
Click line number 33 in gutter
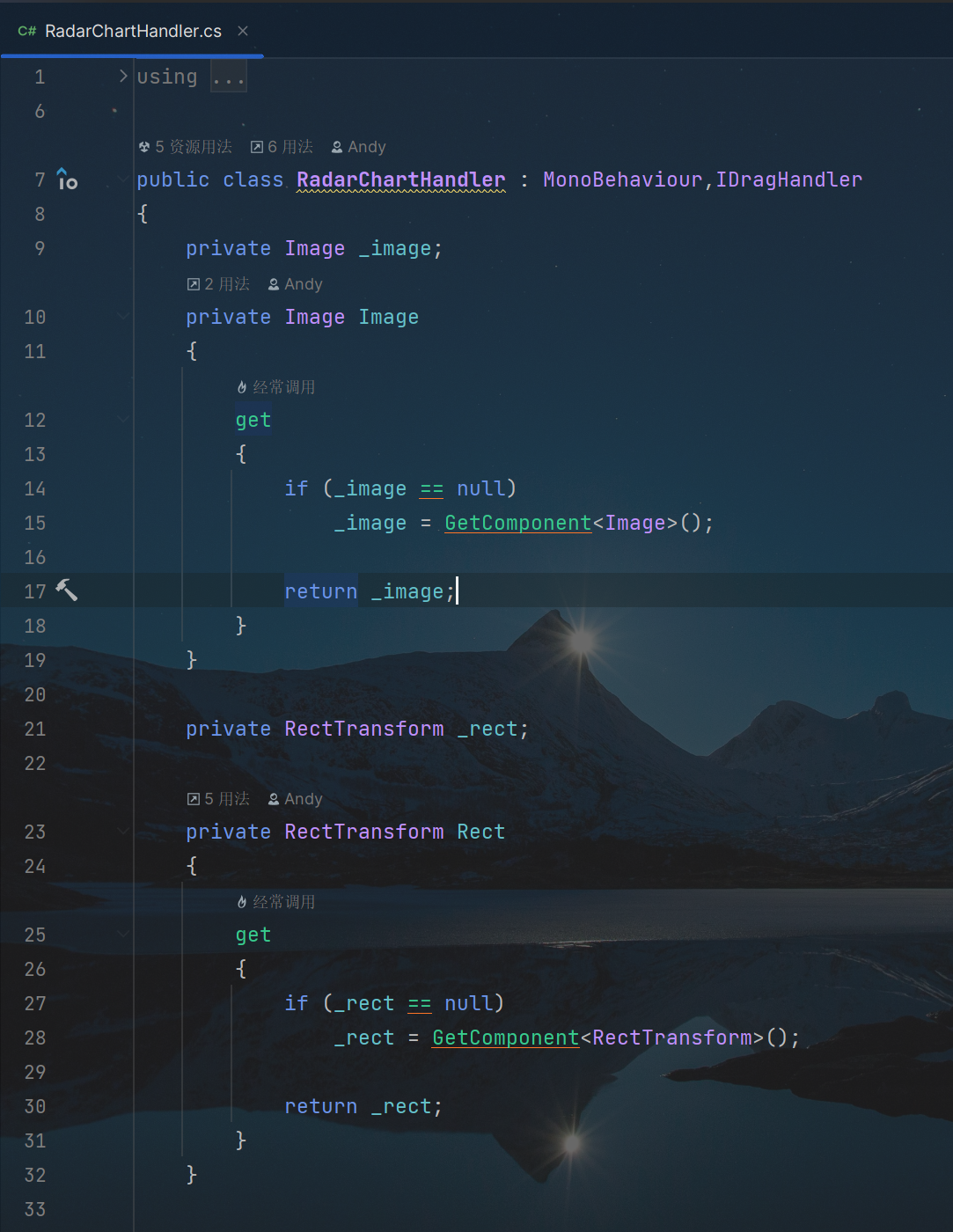coord(35,1209)
